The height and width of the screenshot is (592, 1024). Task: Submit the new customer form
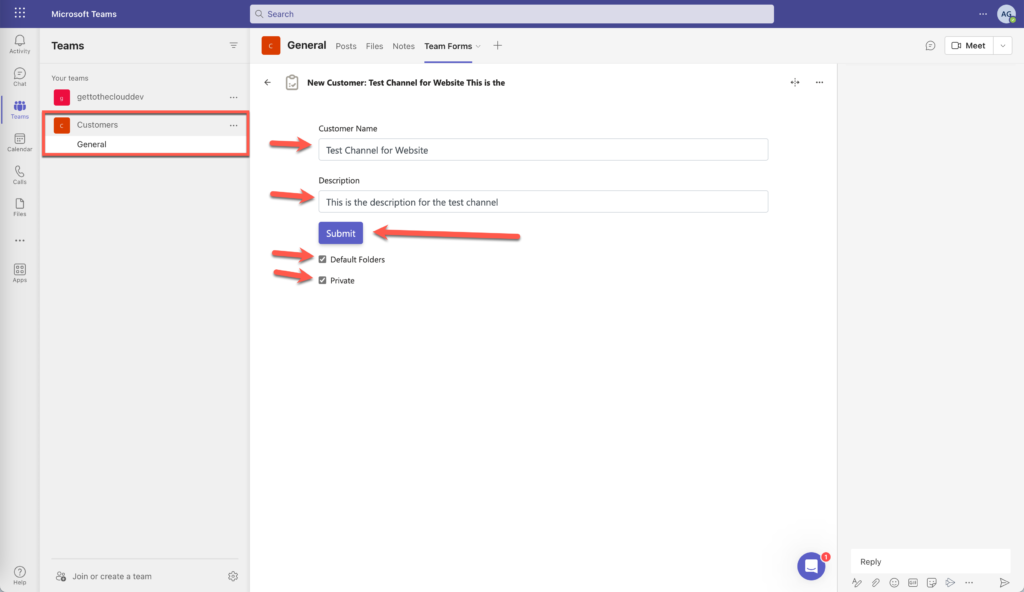click(x=341, y=233)
